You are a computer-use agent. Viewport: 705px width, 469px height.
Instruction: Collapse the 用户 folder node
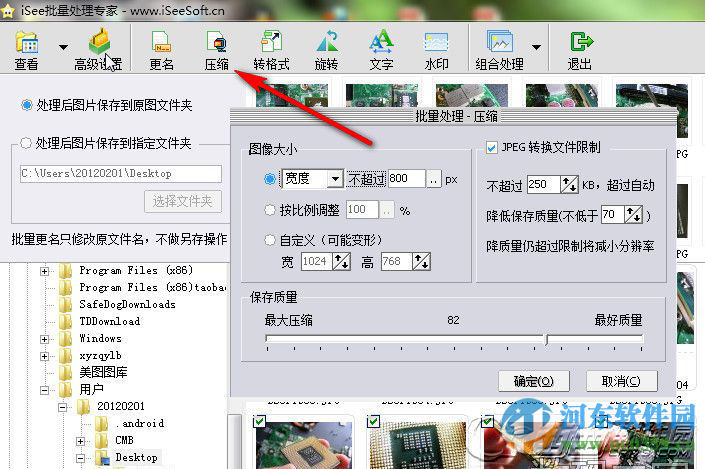tap(45, 390)
